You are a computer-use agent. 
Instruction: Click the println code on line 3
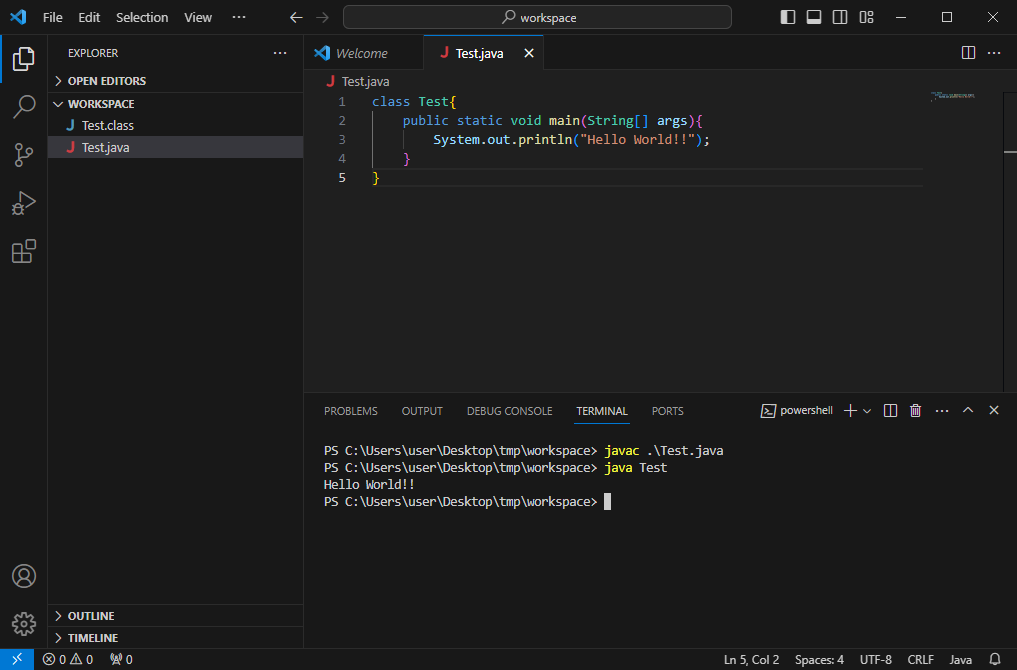pyautogui.click(x=545, y=139)
